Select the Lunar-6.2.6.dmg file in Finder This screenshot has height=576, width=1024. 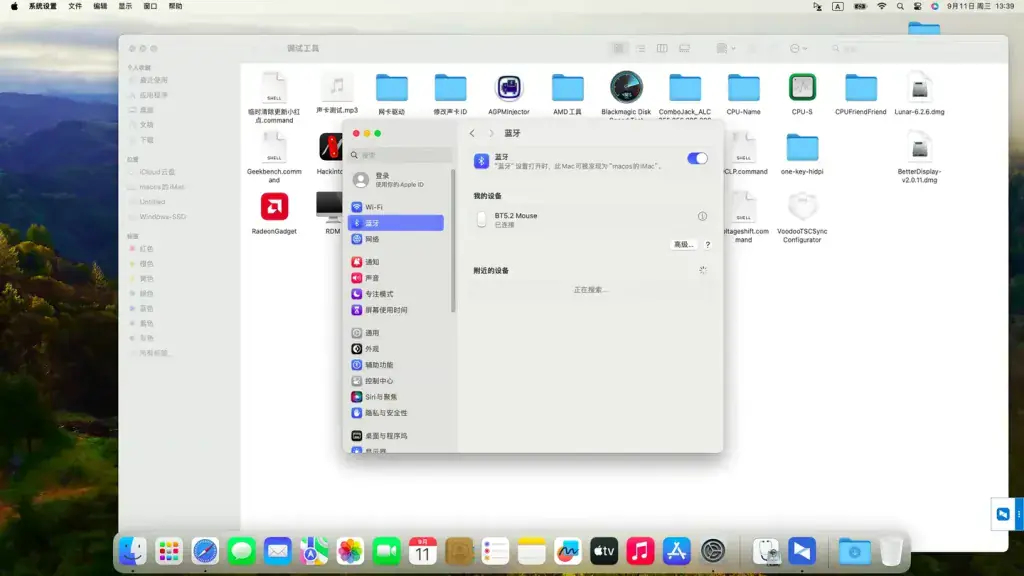[x=920, y=88]
